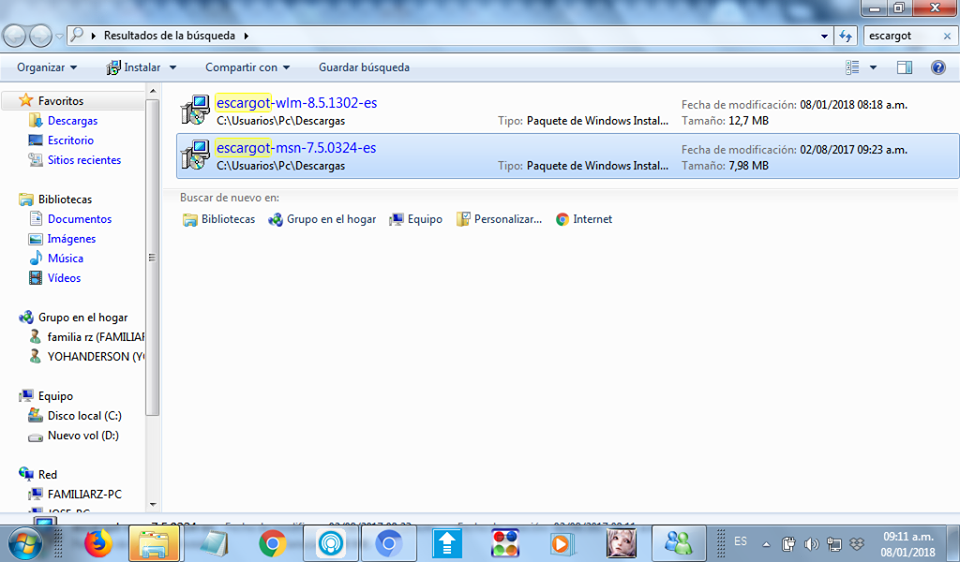Image resolution: width=960 pixels, height=562 pixels.
Task: Open the view options dropdown arrow
Action: click(873, 67)
